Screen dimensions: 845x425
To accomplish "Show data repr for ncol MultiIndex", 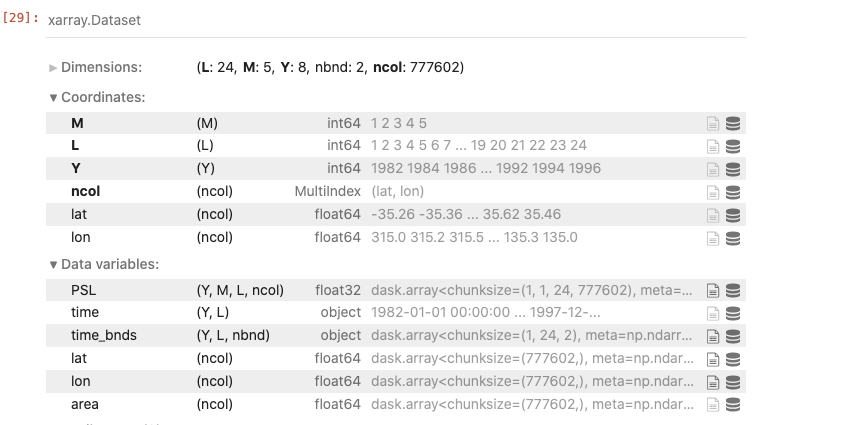I will 732,192.
